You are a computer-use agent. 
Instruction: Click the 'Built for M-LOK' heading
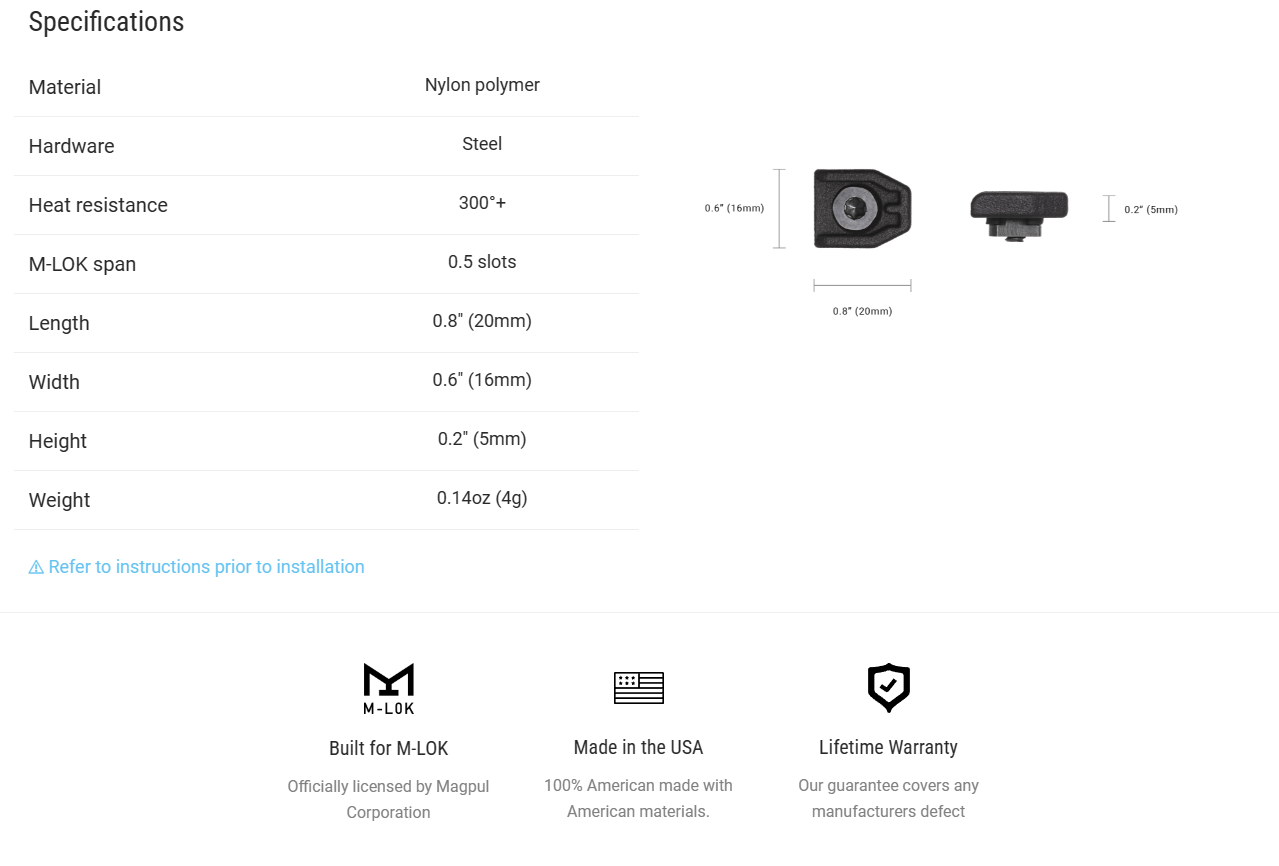point(388,748)
